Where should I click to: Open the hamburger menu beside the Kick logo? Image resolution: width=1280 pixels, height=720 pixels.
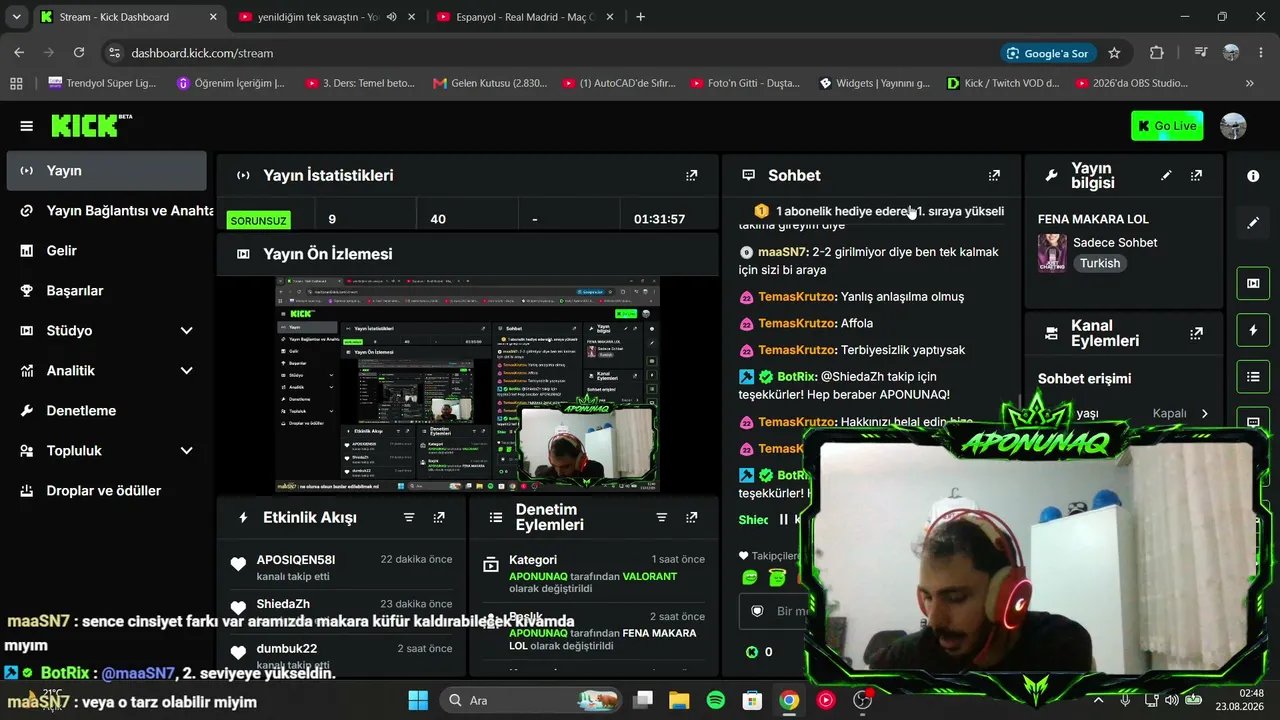coord(27,126)
